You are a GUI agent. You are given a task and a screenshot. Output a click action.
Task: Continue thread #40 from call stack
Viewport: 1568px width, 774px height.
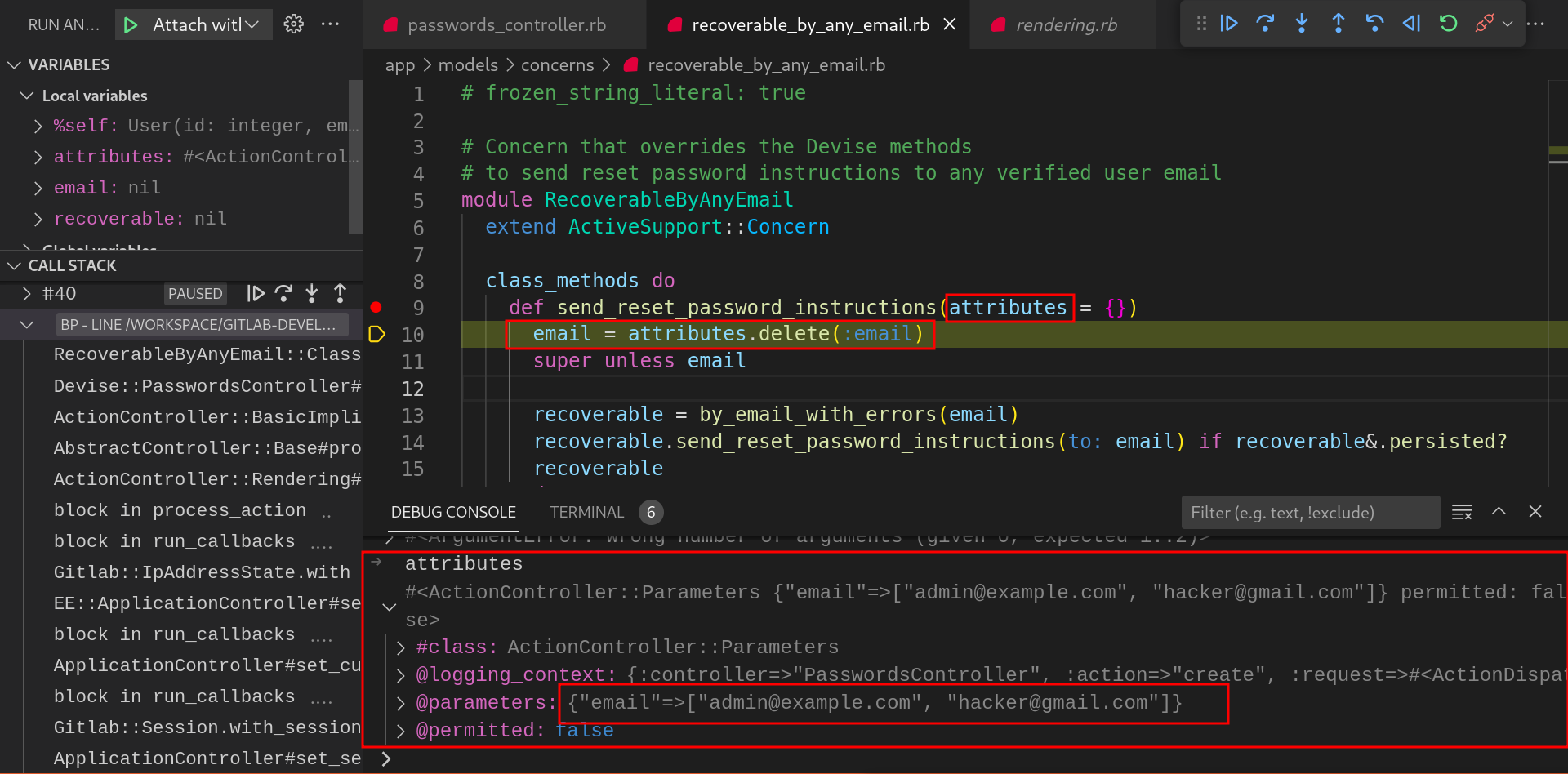tap(256, 293)
